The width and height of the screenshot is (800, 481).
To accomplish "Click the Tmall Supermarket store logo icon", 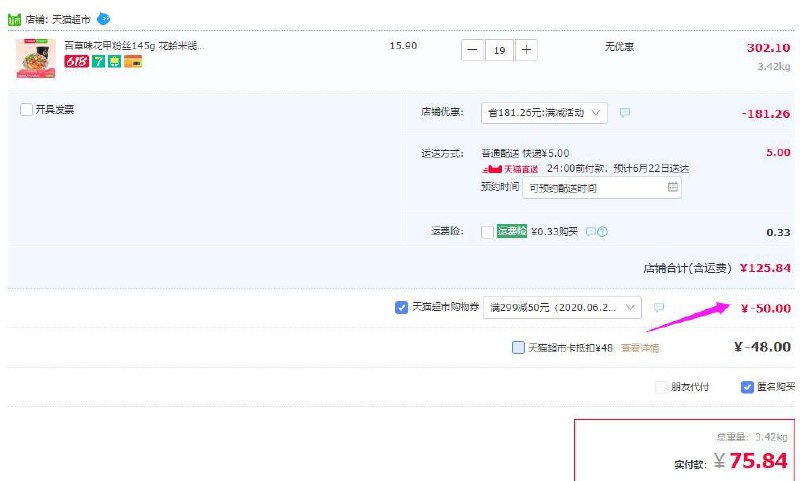I will pos(14,20).
